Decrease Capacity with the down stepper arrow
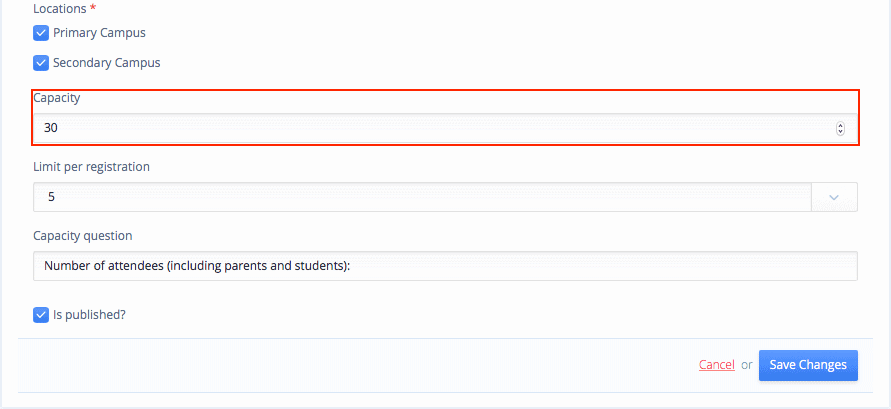The height and width of the screenshot is (409, 891). pos(840,131)
